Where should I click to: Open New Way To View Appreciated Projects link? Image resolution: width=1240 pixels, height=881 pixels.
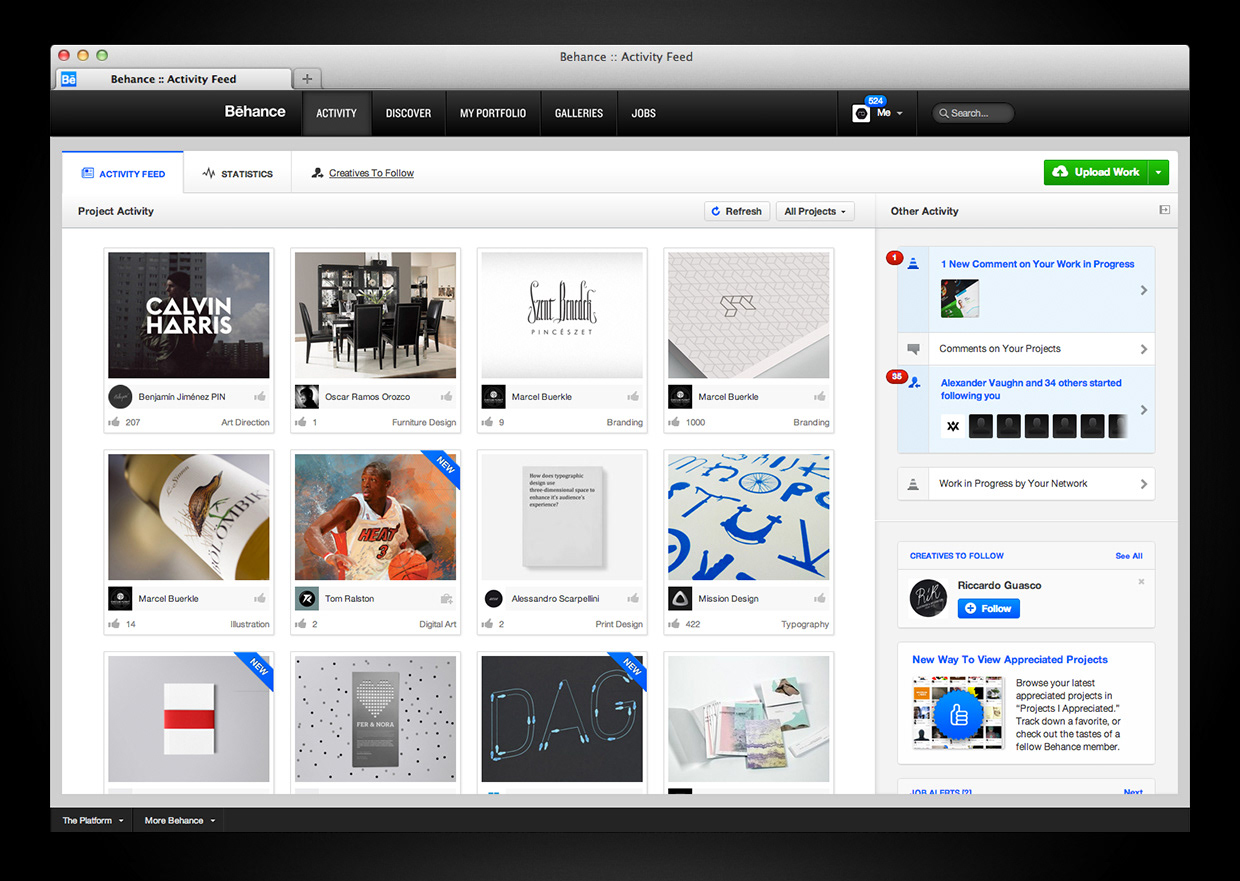(1010, 660)
